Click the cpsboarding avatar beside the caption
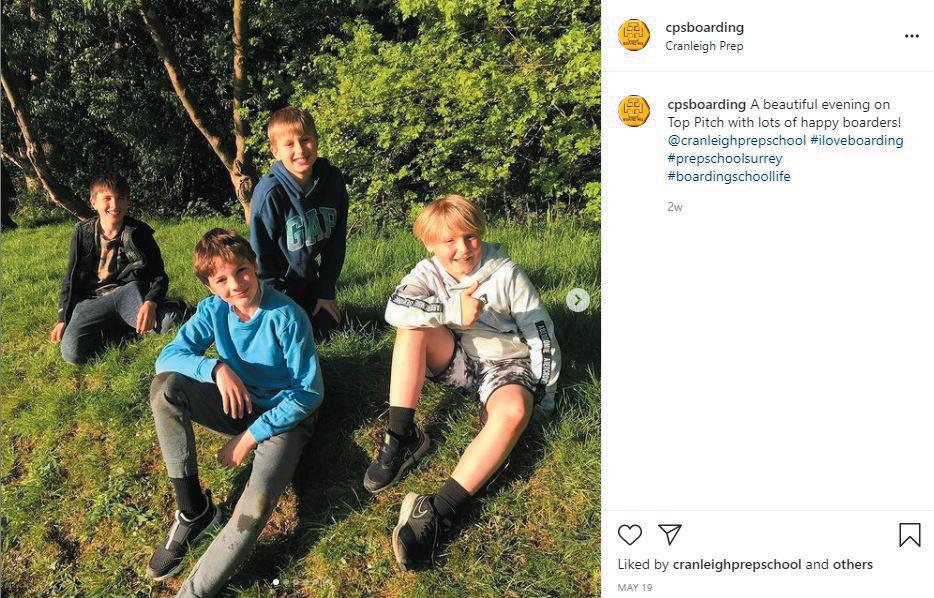Image resolution: width=934 pixels, height=598 pixels. tap(634, 111)
